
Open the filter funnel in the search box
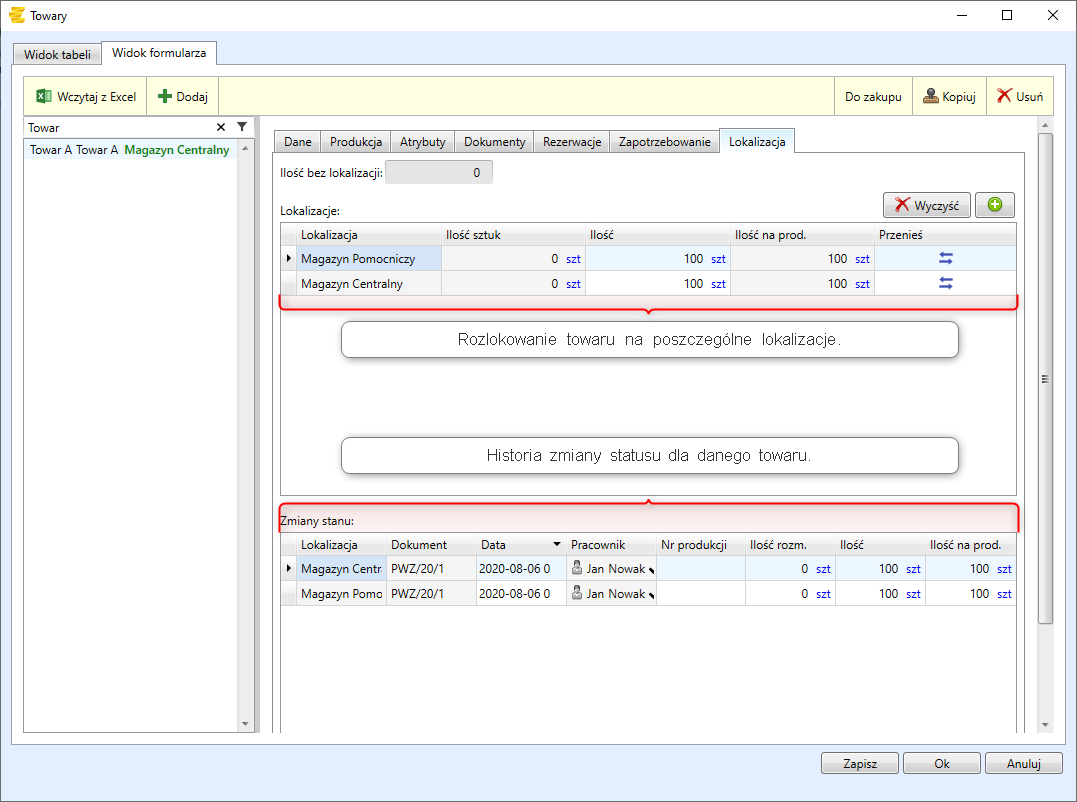(x=241, y=128)
